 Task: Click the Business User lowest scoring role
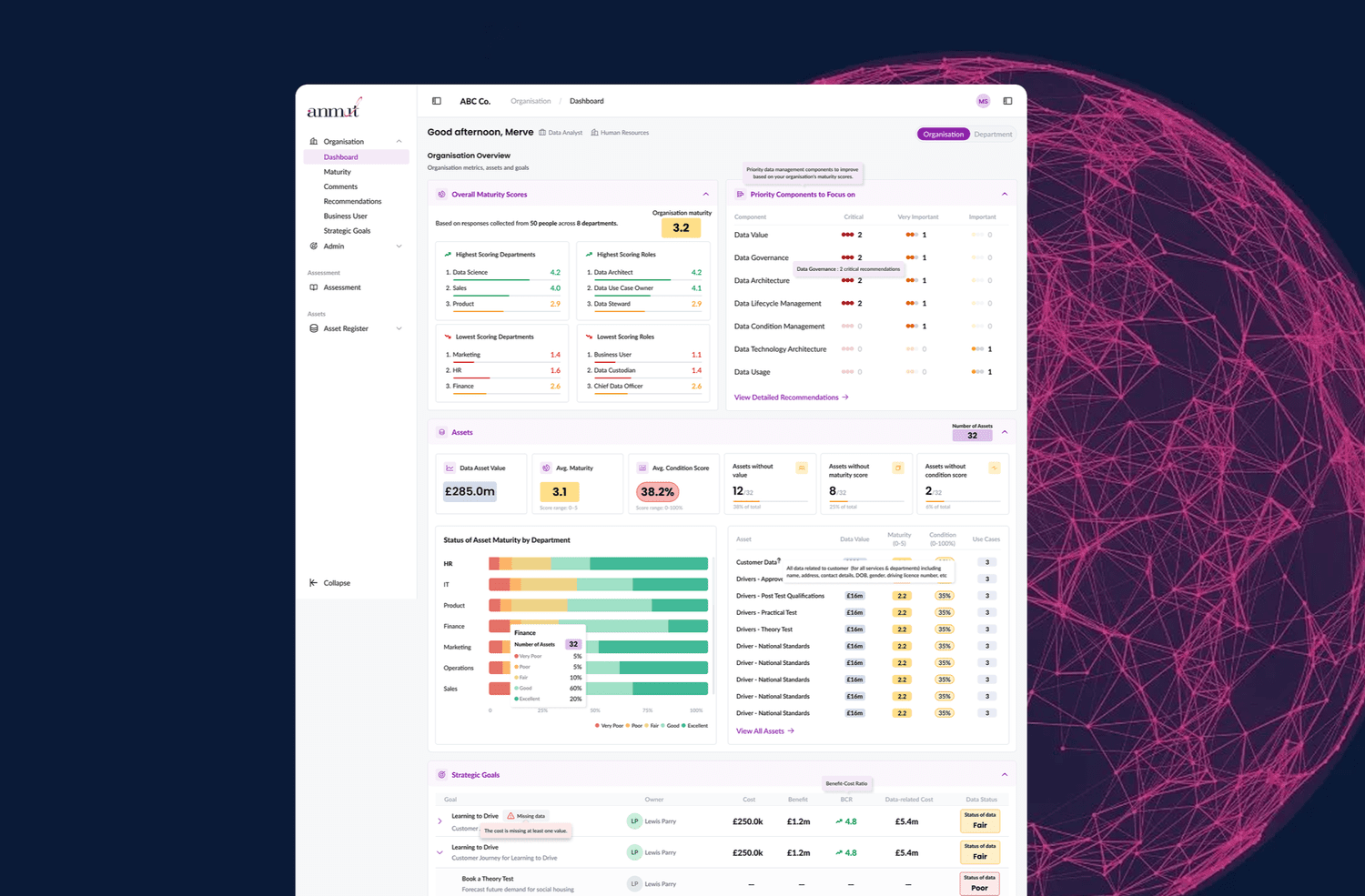pyautogui.click(x=643, y=356)
